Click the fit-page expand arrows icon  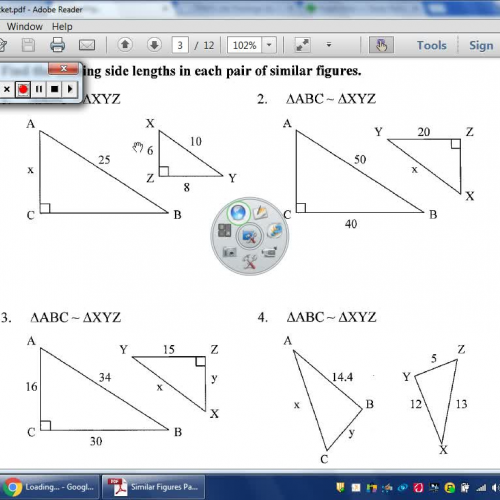pyautogui.click(x=303, y=45)
